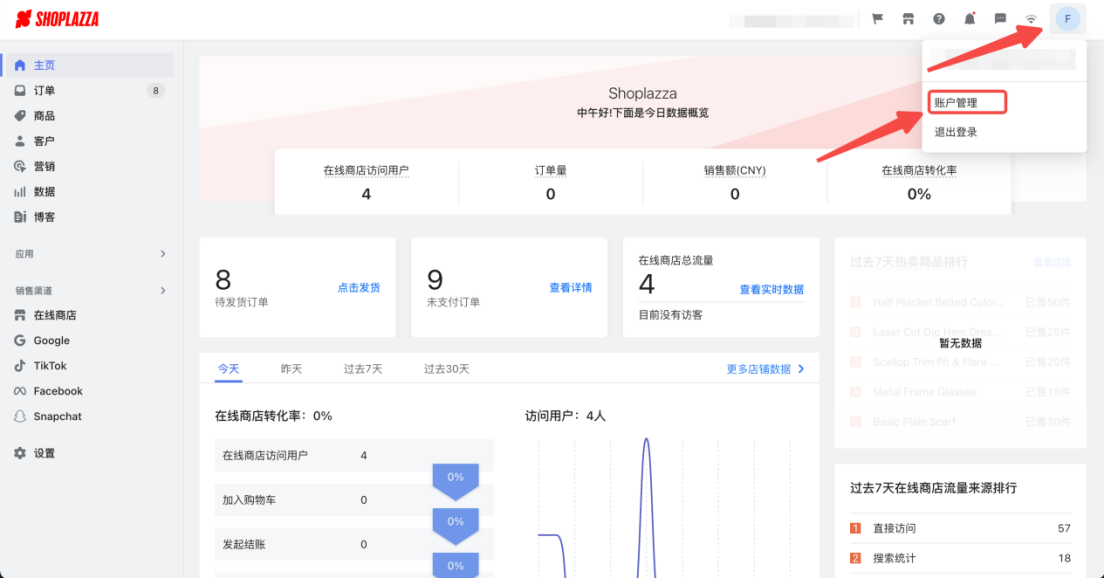Expand the 应用 section chevron
This screenshot has height=578, width=1104.
point(163,253)
